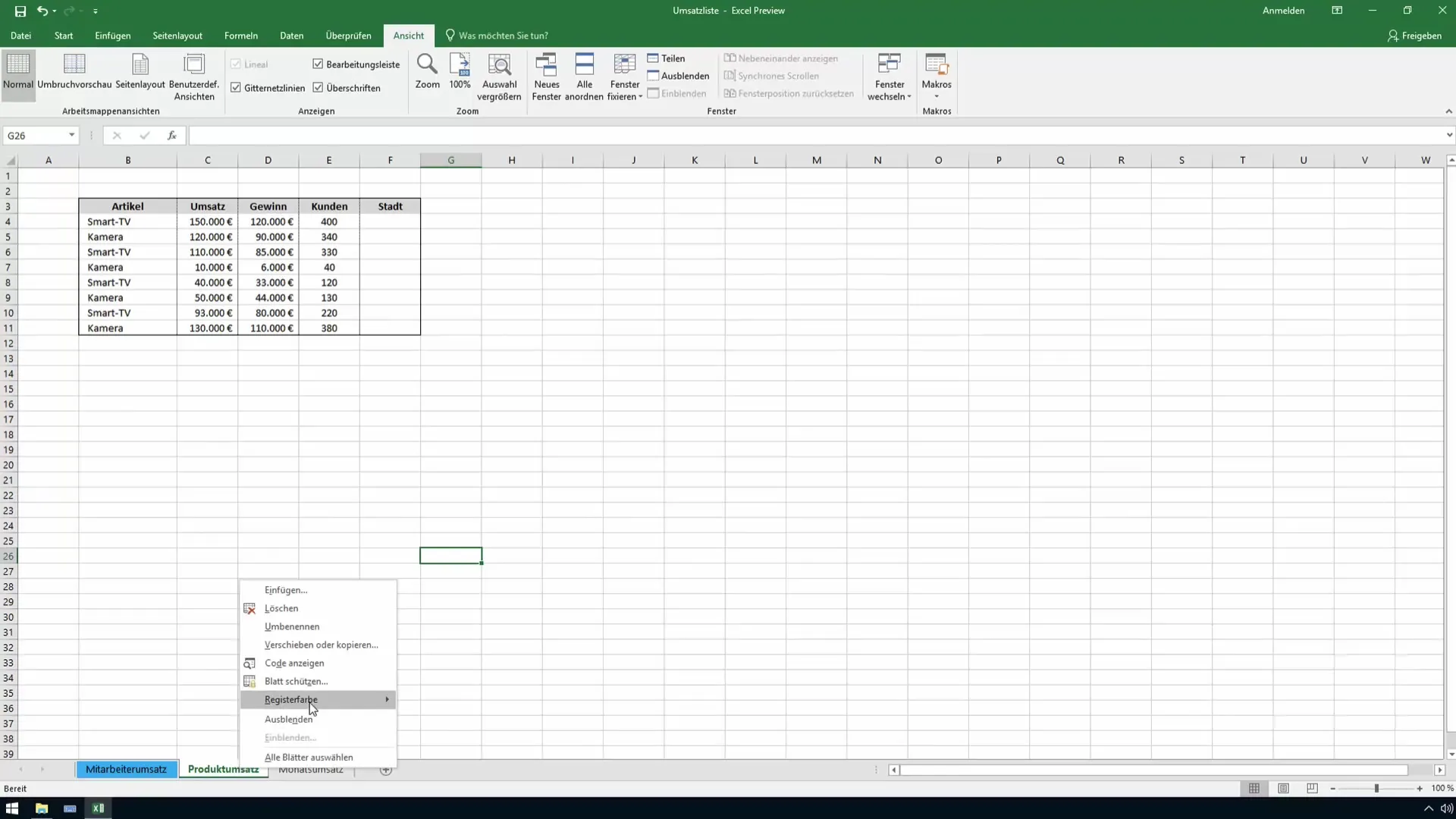Select status bar Normal view icon
Image resolution: width=1456 pixels, height=819 pixels.
tap(1254, 789)
